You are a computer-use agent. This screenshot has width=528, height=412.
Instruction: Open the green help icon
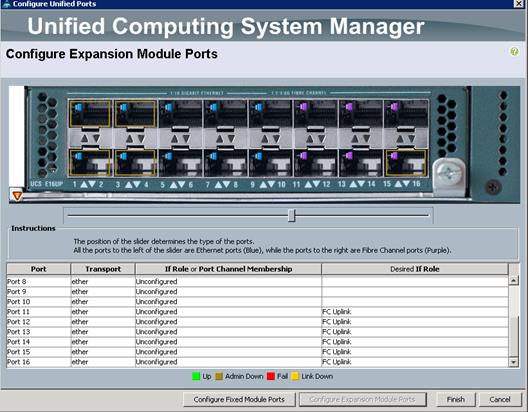(x=514, y=52)
